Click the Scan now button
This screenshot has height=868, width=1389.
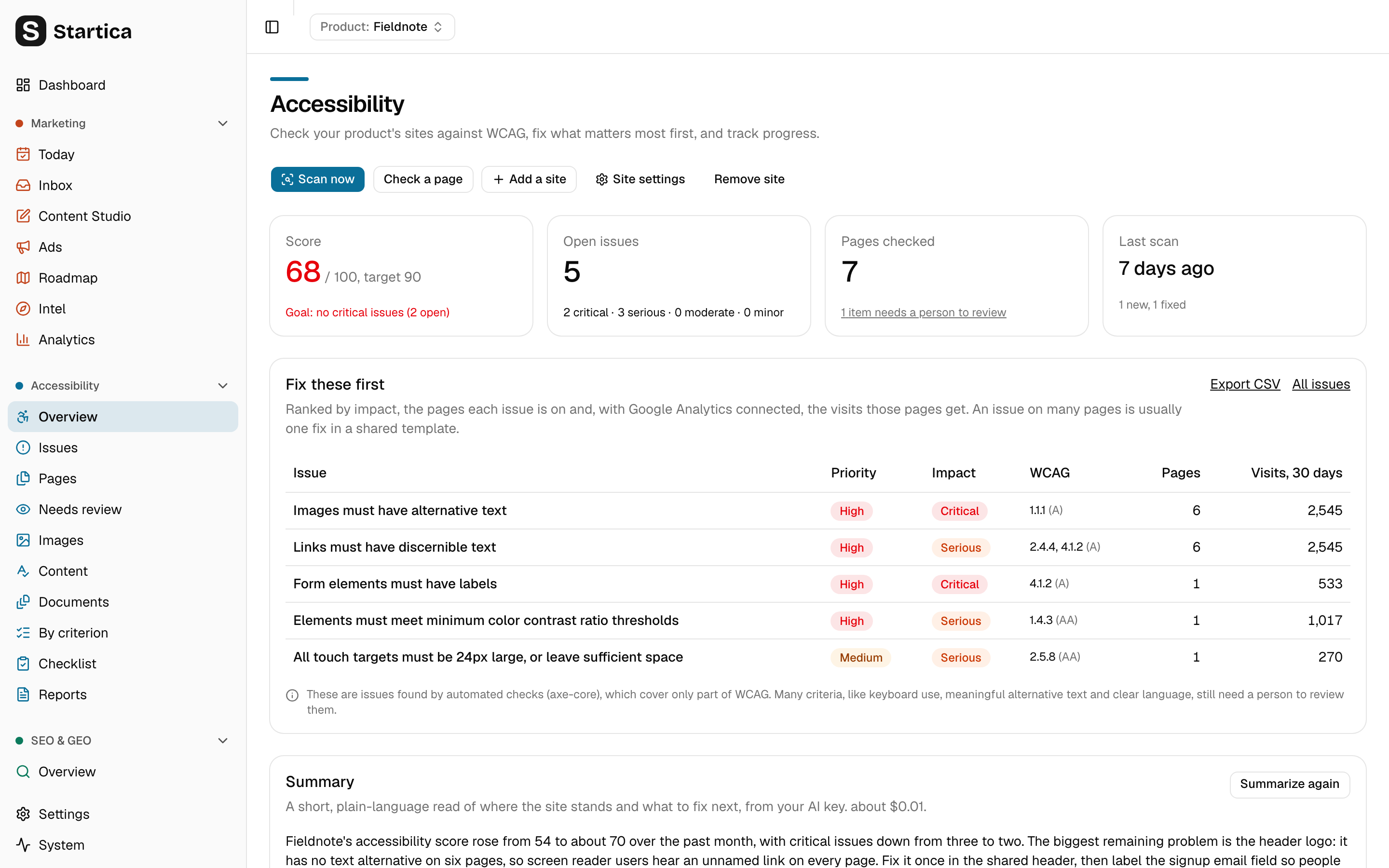point(317,179)
